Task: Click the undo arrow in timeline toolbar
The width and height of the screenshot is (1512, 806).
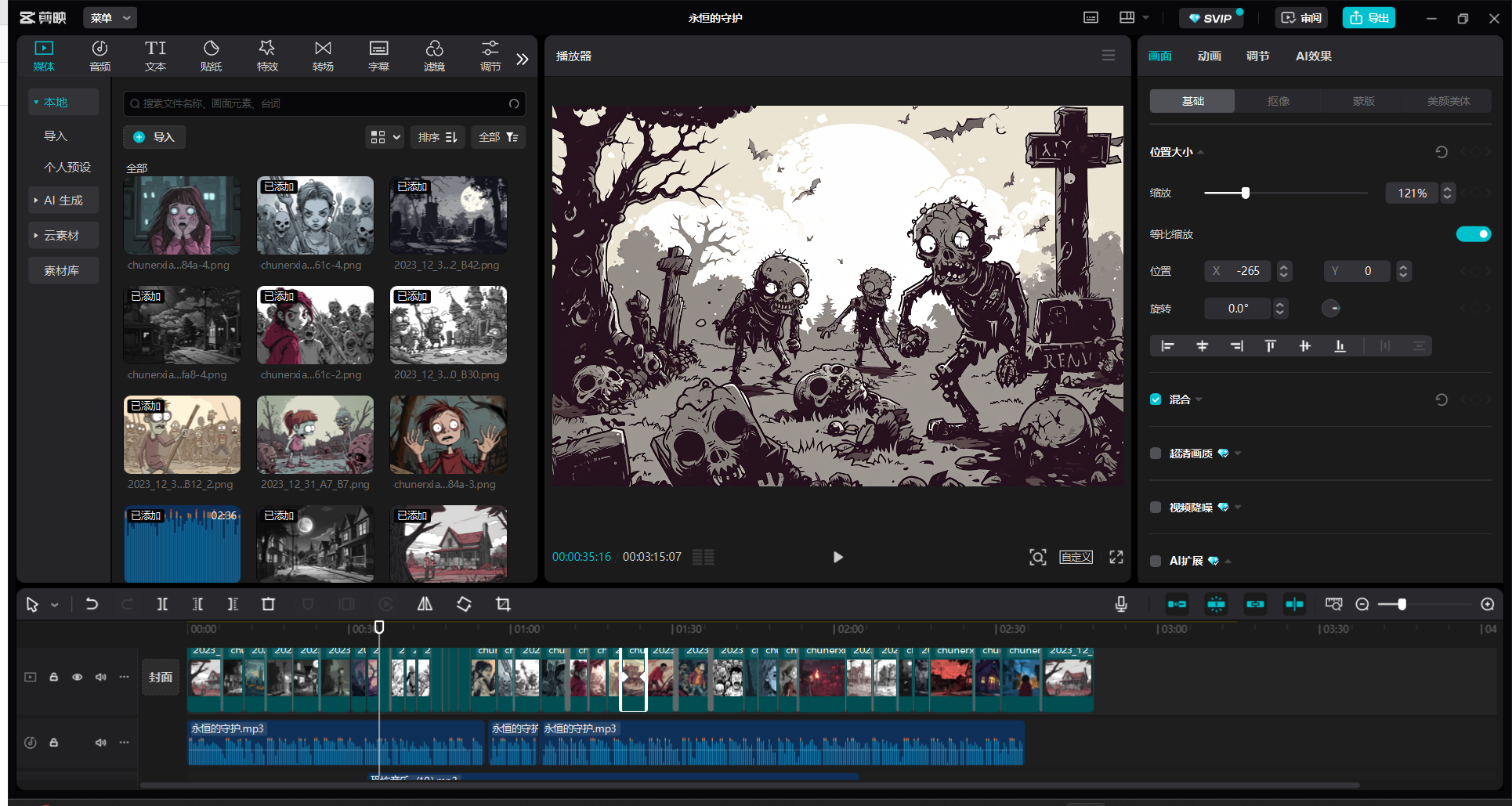Action: tap(92, 604)
